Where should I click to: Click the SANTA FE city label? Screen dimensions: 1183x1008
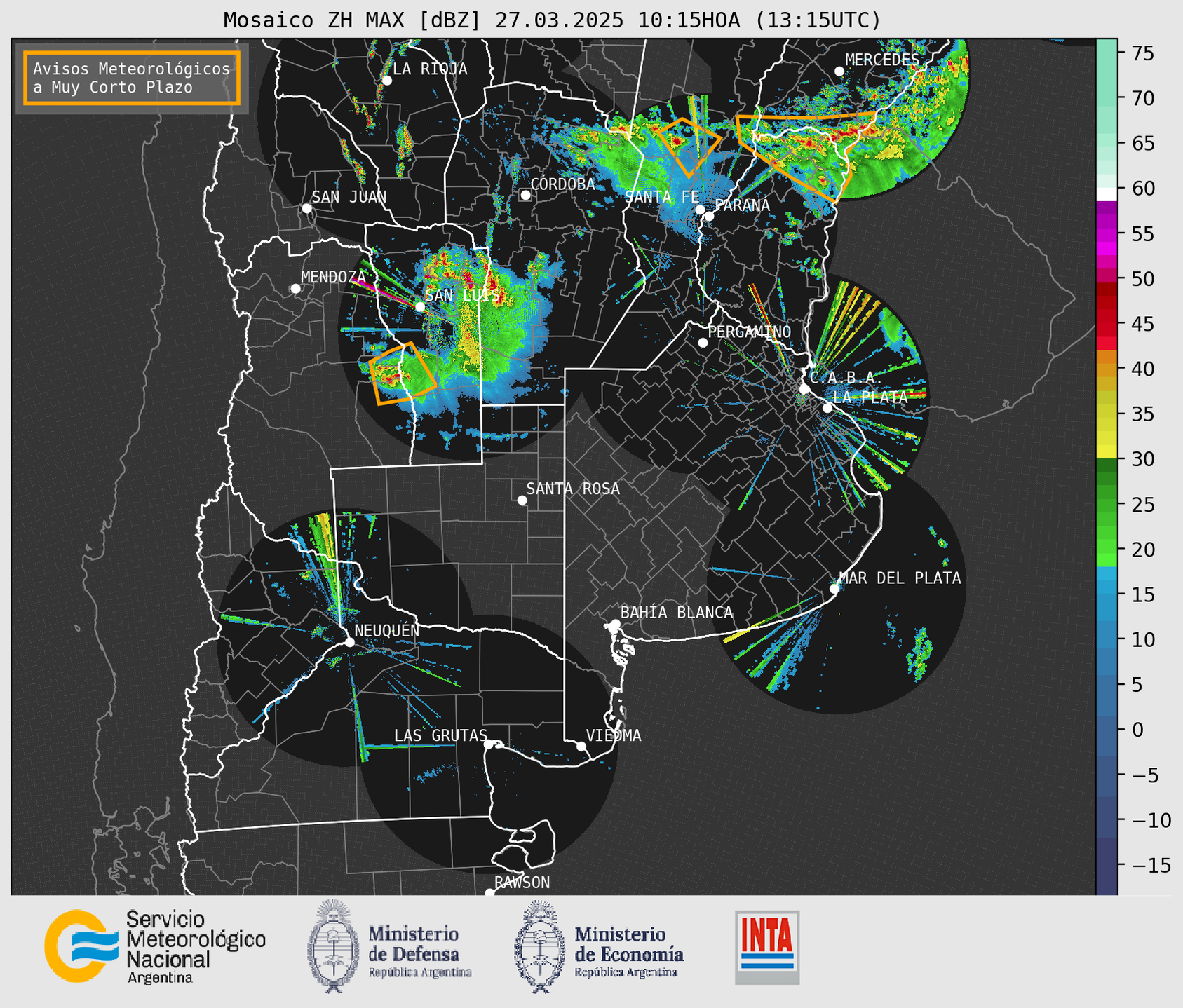662,197
